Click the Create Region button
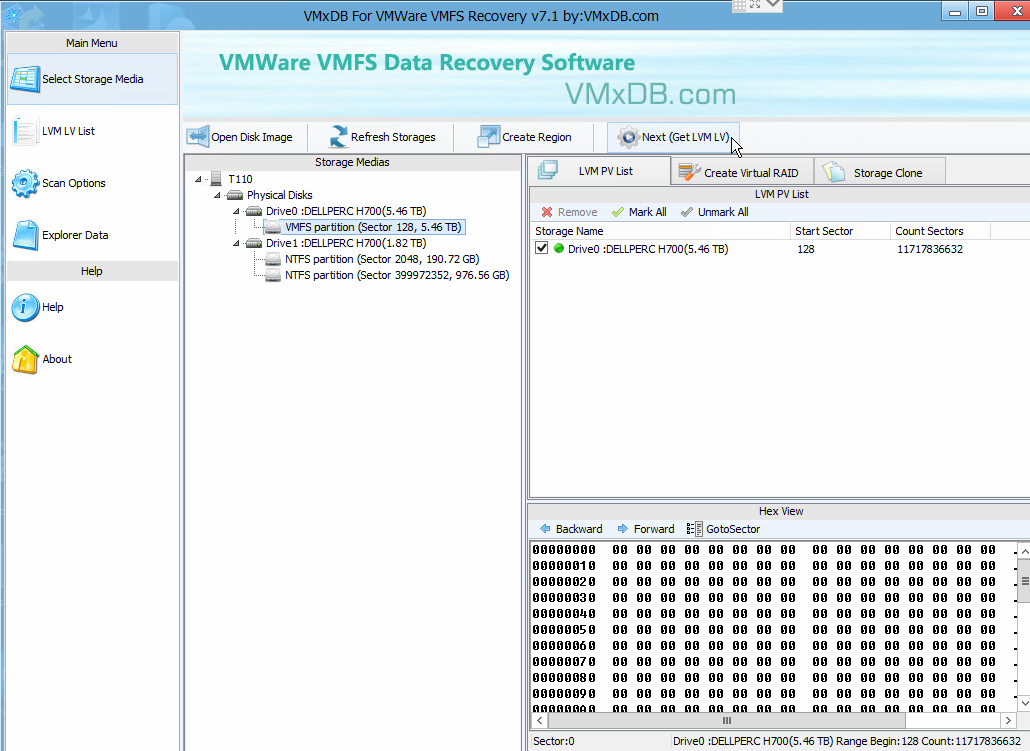 (x=526, y=137)
